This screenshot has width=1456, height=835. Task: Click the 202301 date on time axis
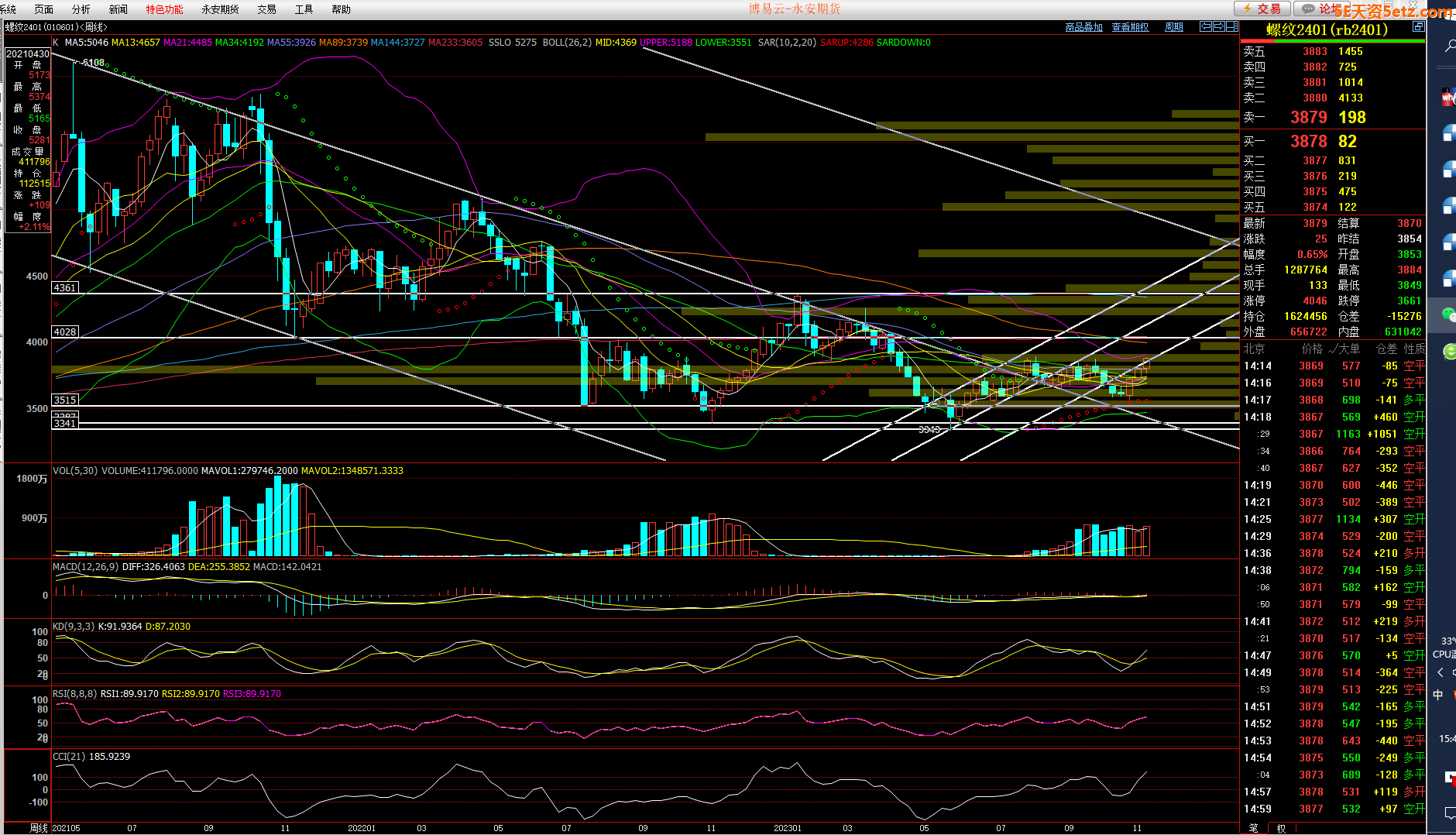tap(788, 828)
